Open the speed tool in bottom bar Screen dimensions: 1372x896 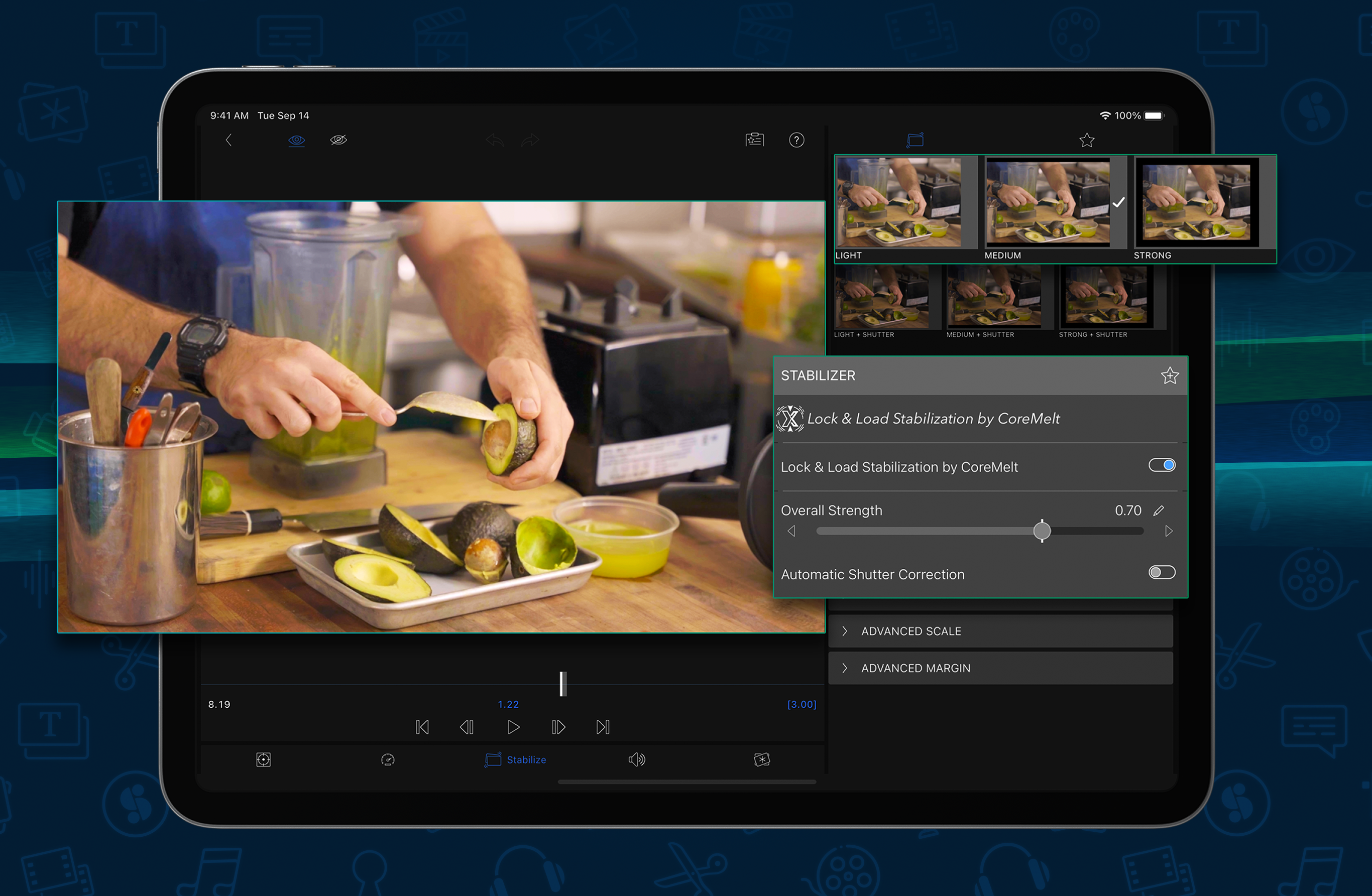pyautogui.click(x=388, y=759)
